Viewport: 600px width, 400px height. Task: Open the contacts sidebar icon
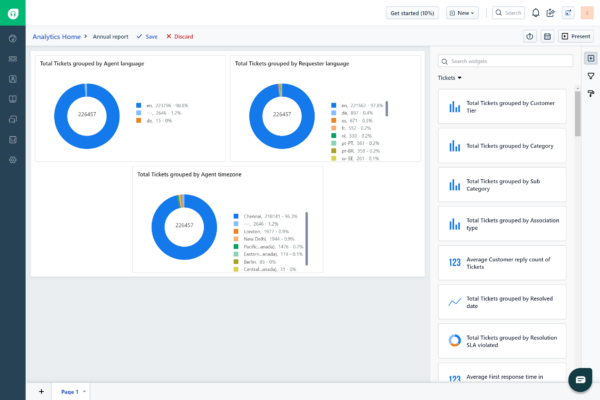point(13,79)
